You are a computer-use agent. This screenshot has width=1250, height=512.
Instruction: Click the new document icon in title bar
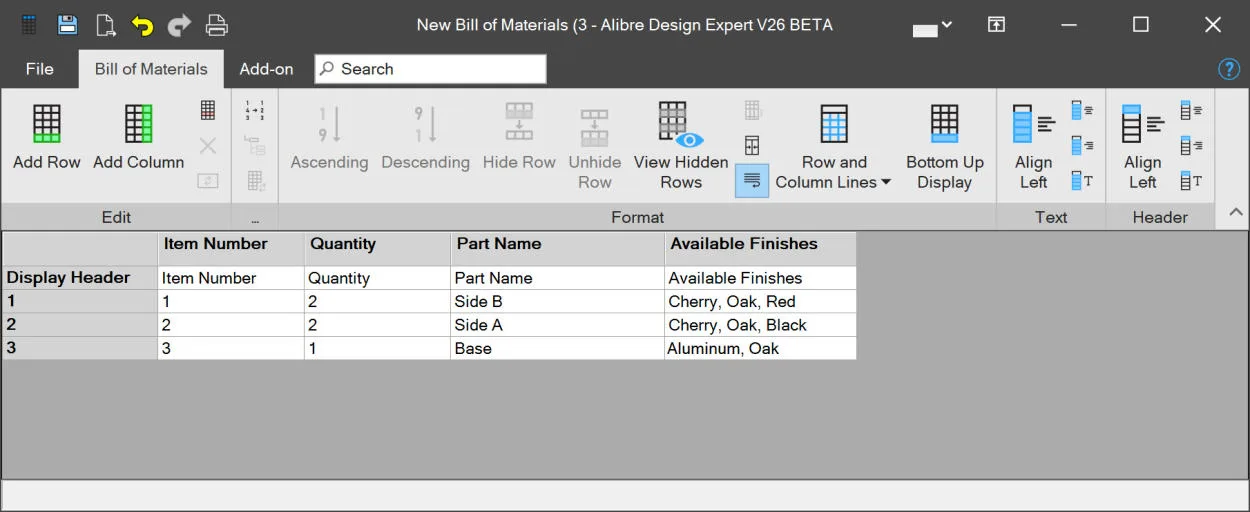pyautogui.click(x=105, y=25)
